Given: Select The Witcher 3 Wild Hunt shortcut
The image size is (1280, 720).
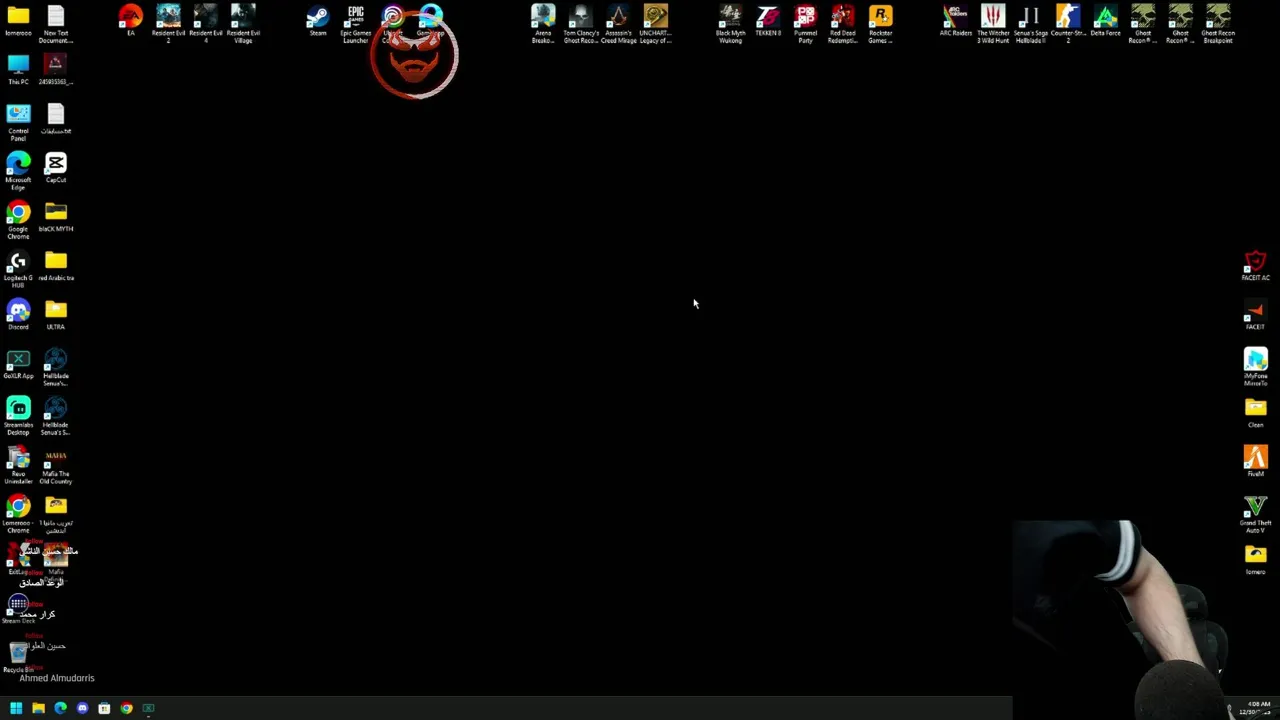Looking at the screenshot, I should click(x=993, y=22).
